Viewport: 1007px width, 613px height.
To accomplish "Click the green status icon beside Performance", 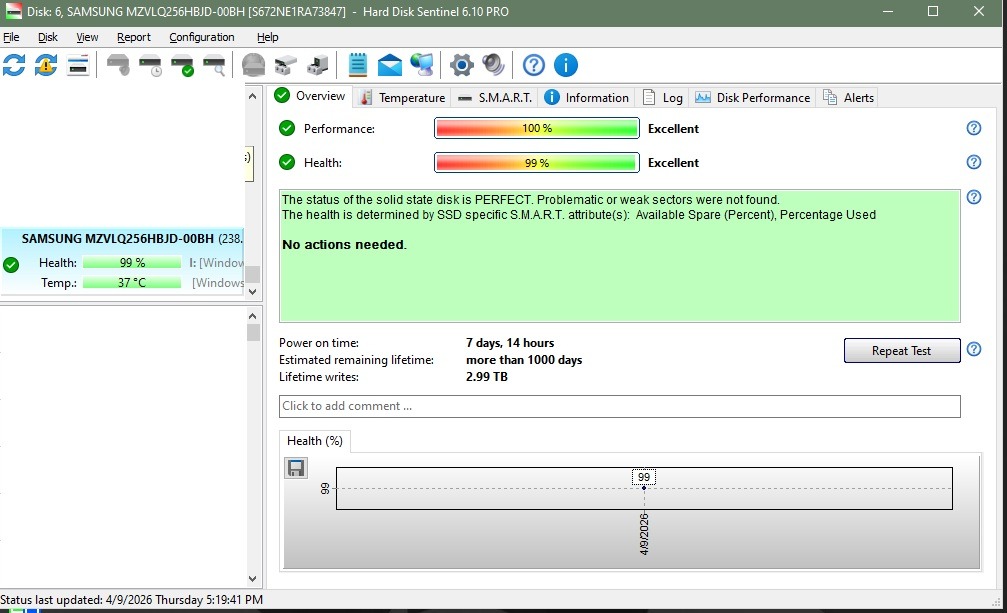I will [287, 128].
